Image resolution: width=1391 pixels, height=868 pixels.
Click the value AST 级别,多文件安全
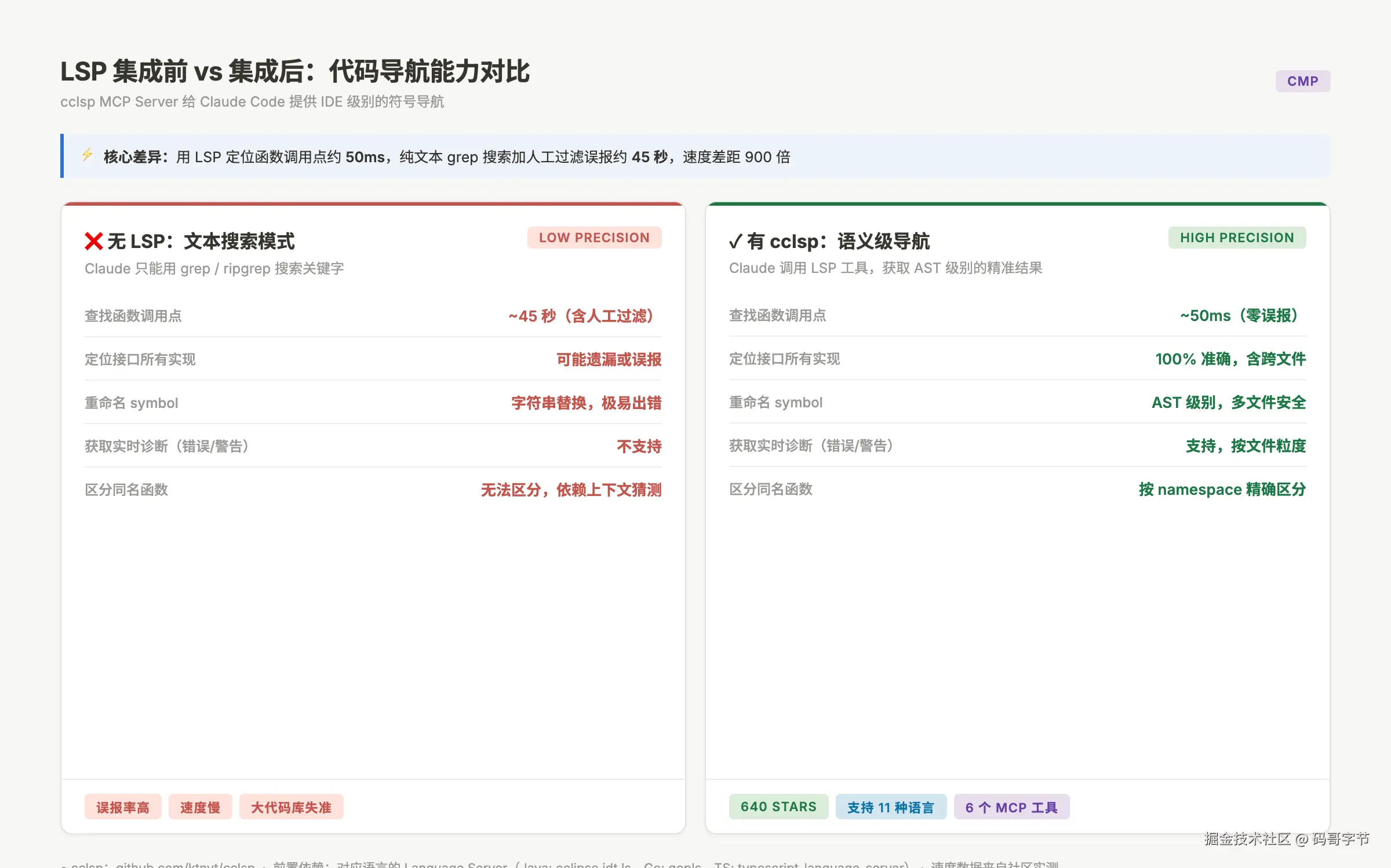point(1229,402)
